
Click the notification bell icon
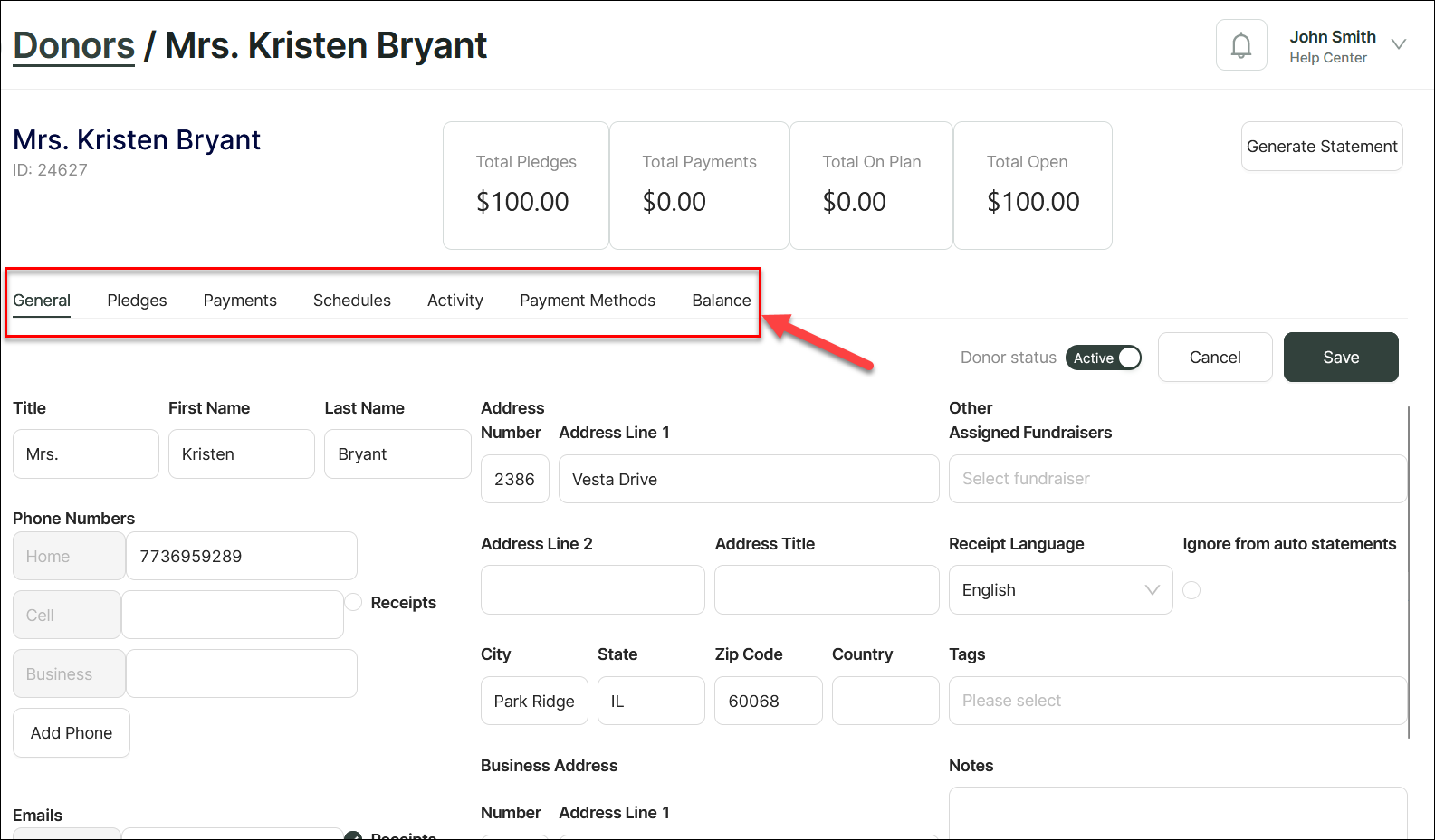1240,45
